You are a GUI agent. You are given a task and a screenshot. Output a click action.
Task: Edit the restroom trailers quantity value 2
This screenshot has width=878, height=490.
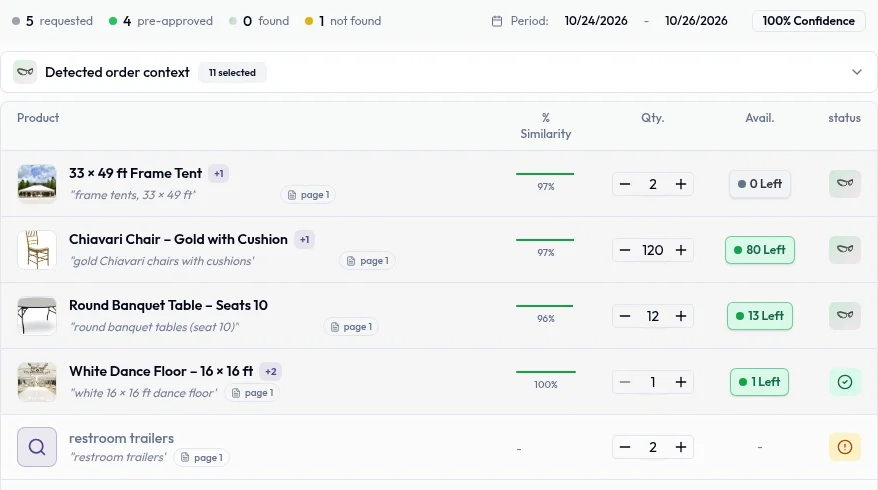652,447
